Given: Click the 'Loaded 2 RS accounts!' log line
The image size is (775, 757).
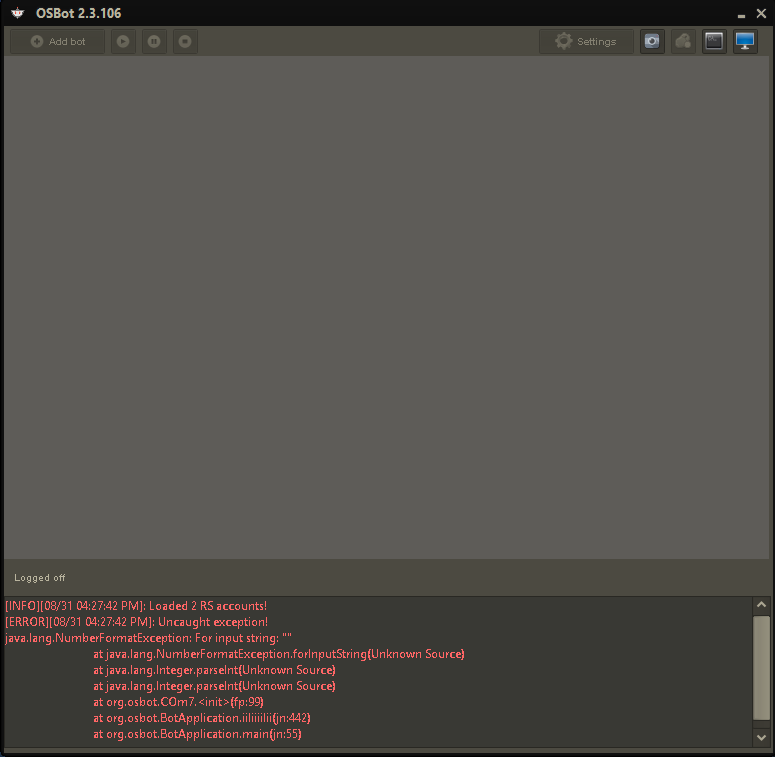Looking at the screenshot, I should (x=136, y=606).
